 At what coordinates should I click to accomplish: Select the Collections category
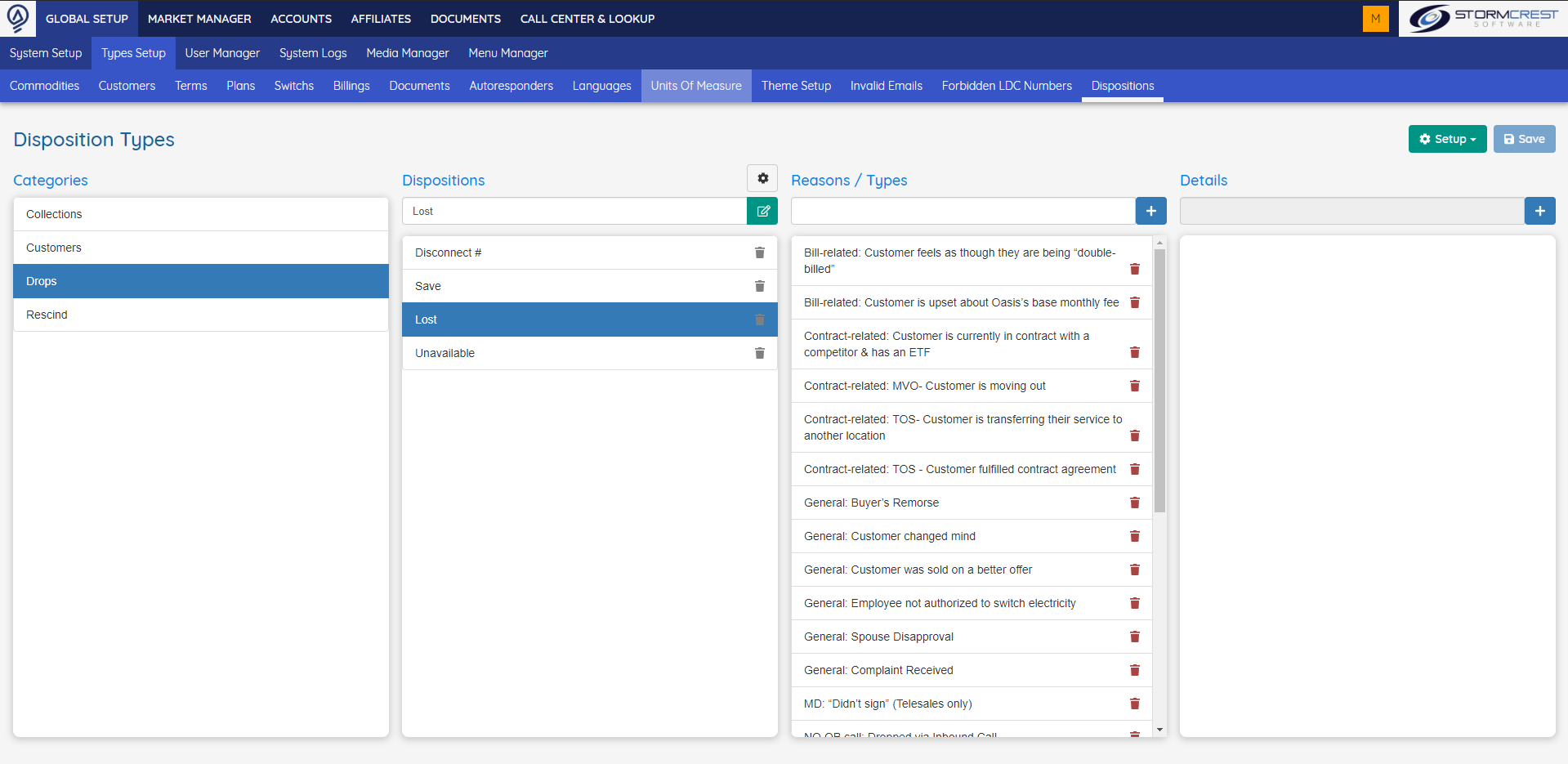201,214
